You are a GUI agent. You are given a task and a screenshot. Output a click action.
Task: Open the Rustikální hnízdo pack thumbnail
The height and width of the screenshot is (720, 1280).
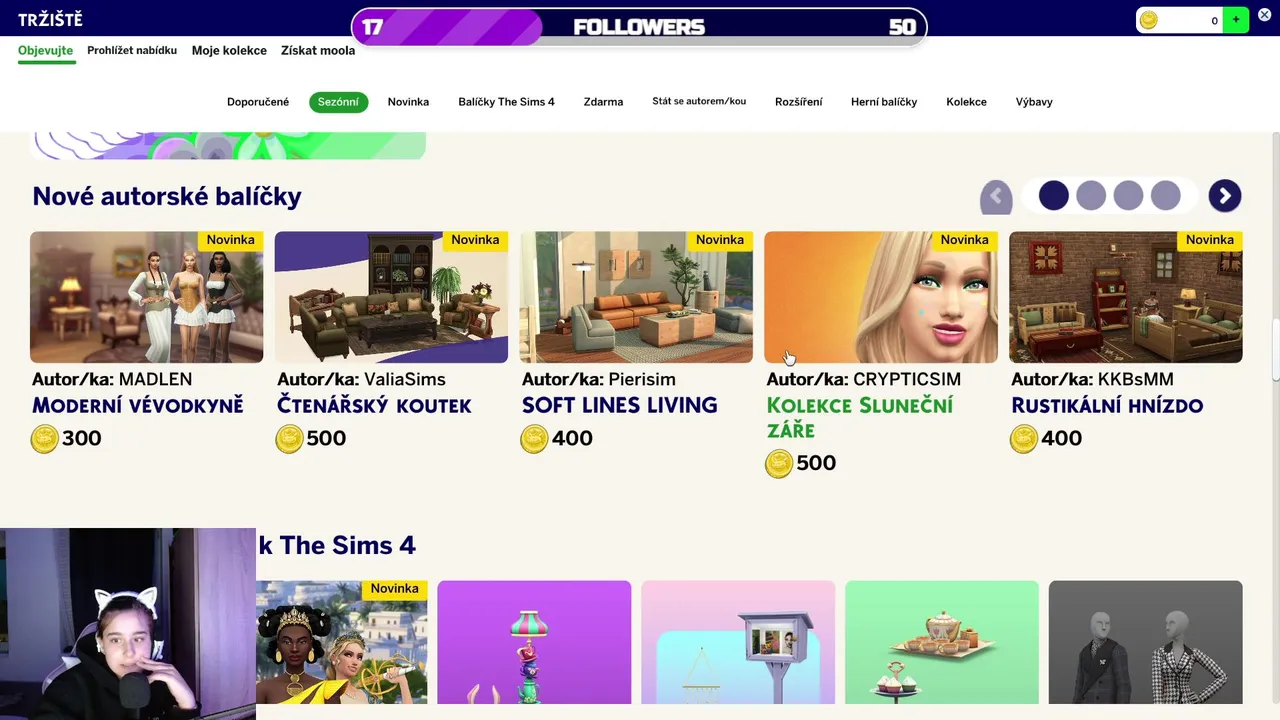[1126, 297]
